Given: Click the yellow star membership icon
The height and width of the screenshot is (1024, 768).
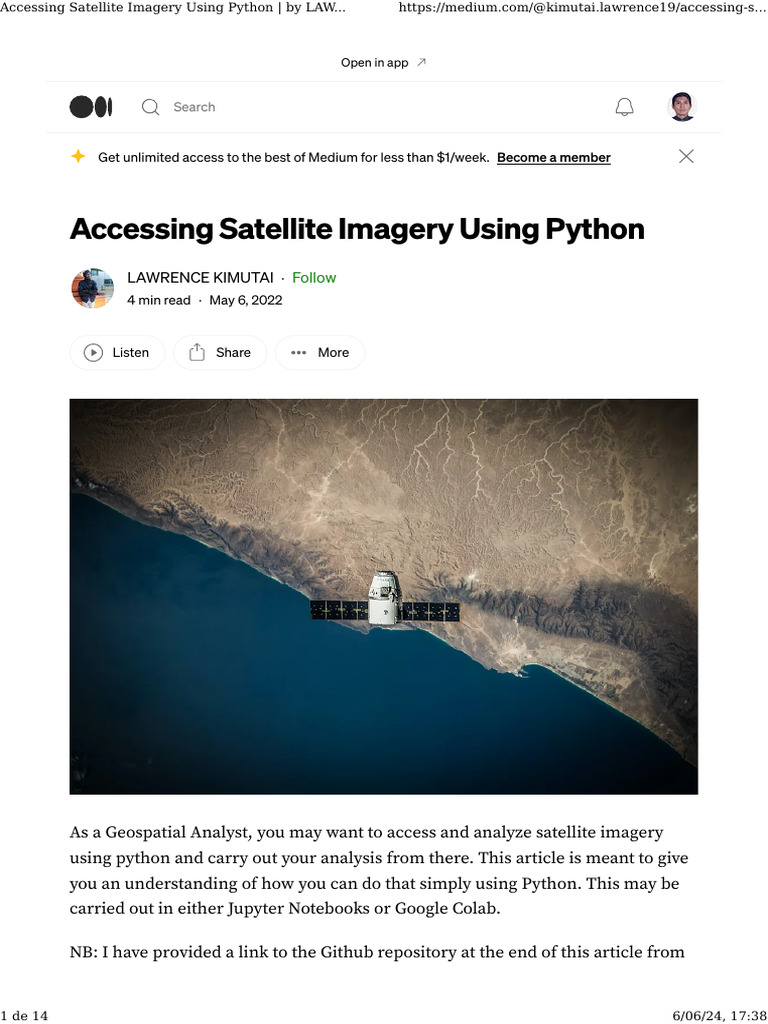Looking at the screenshot, I should pyautogui.click(x=78, y=157).
